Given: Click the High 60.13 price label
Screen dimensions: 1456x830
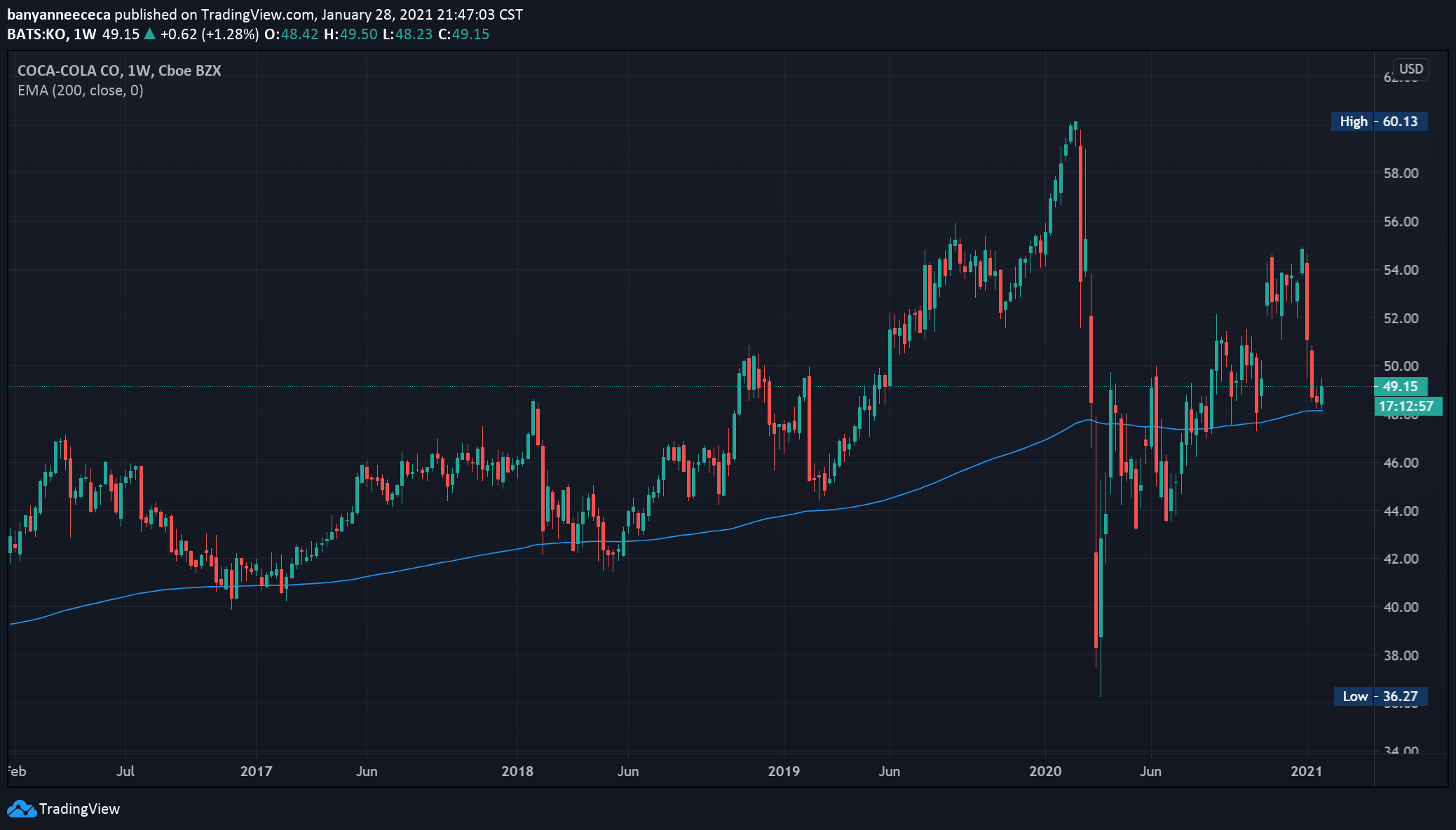Looking at the screenshot, I should coord(1379,121).
